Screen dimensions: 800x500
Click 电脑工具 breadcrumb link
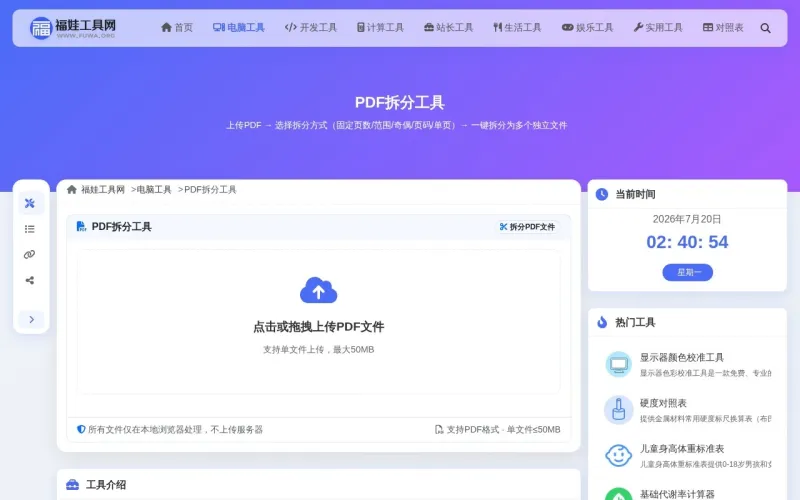(154, 189)
